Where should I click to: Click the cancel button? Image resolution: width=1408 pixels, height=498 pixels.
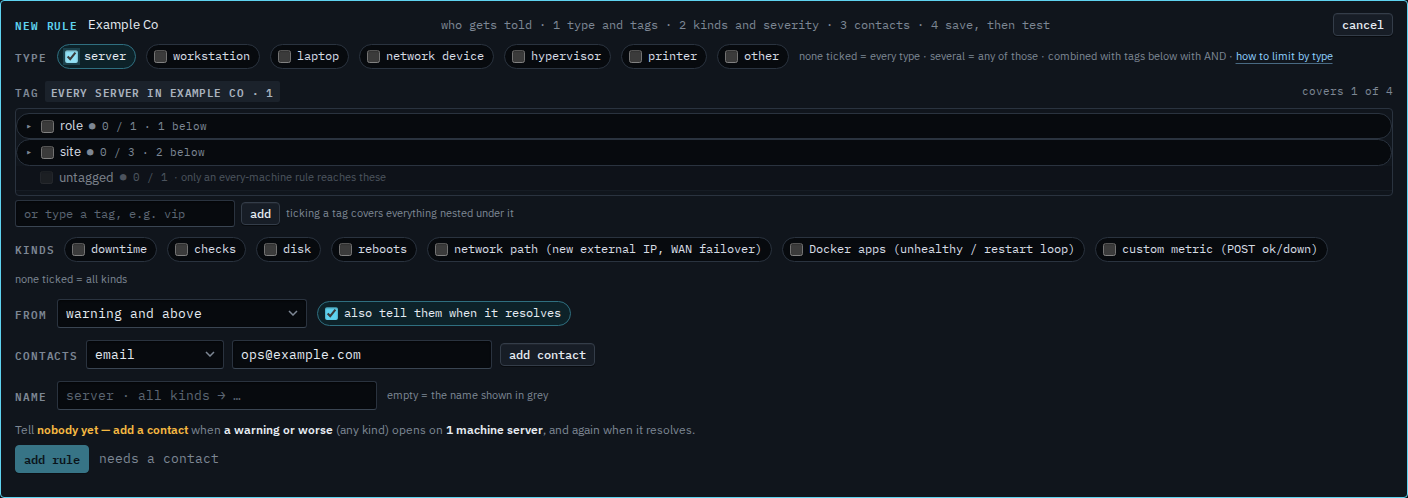tap(1362, 25)
